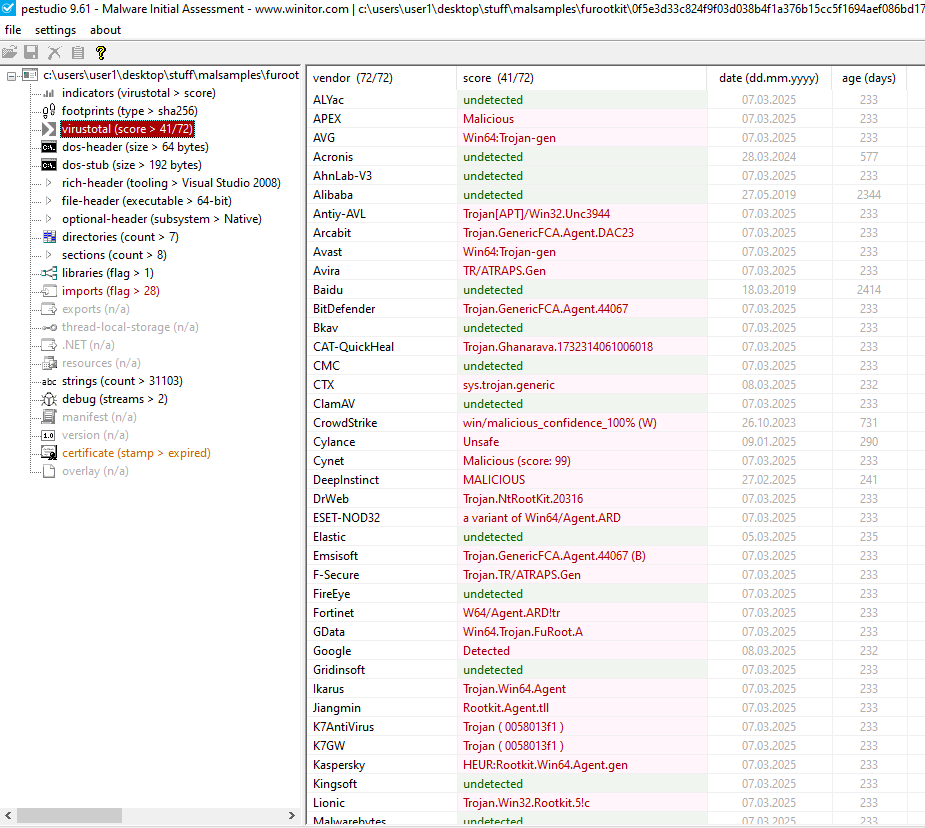Sort by the vendor column header
This screenshot has width=925, height=828.
(382, 78)
